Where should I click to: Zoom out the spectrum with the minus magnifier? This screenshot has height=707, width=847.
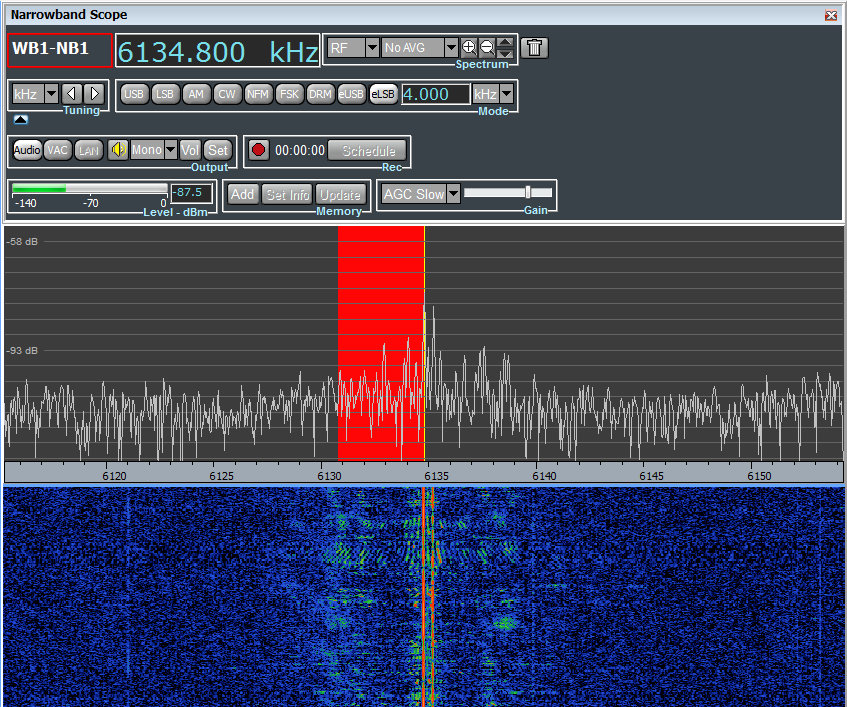tap(487, 48)
